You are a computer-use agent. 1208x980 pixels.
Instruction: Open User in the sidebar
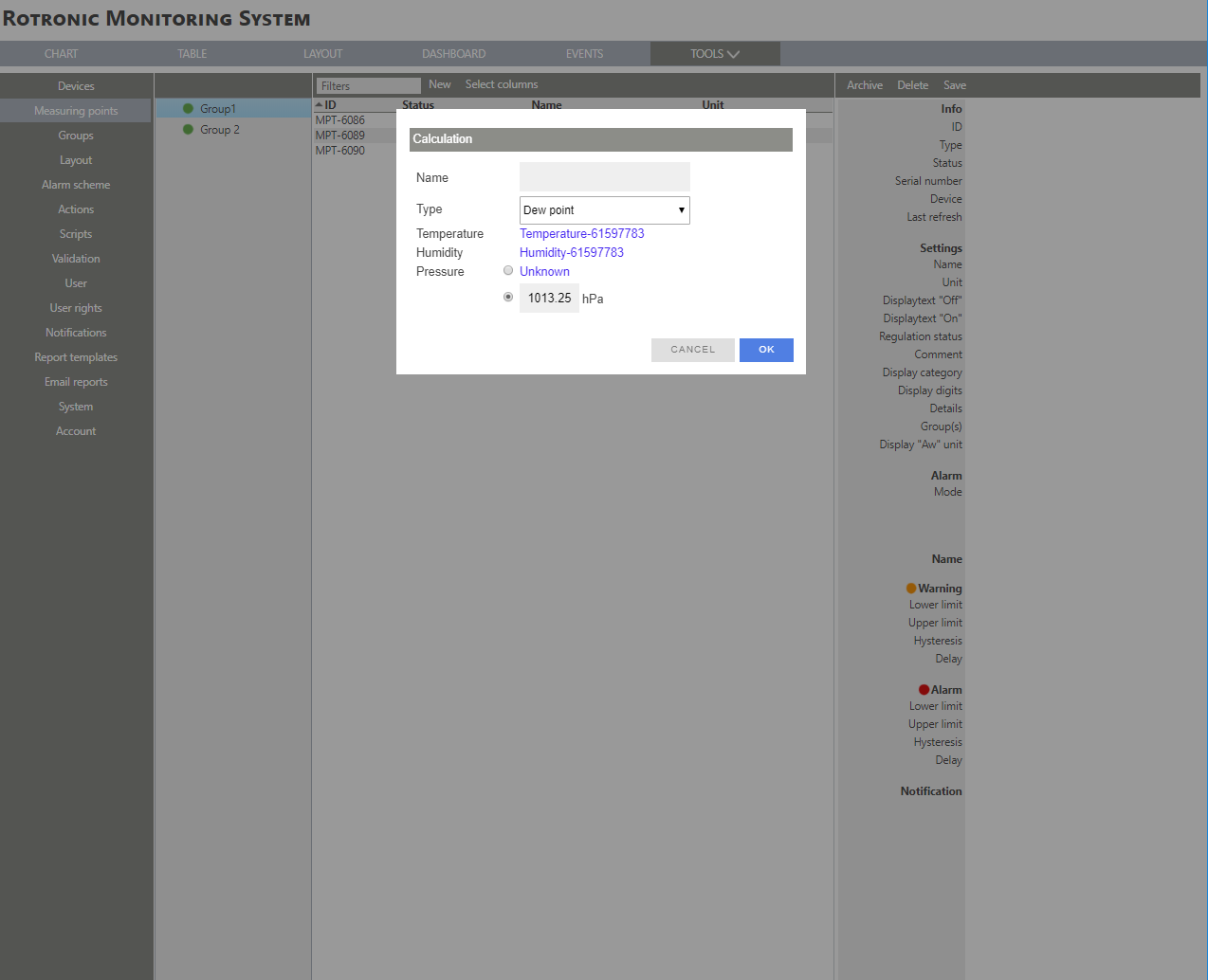pyautogui.click(x=76, y=283)
